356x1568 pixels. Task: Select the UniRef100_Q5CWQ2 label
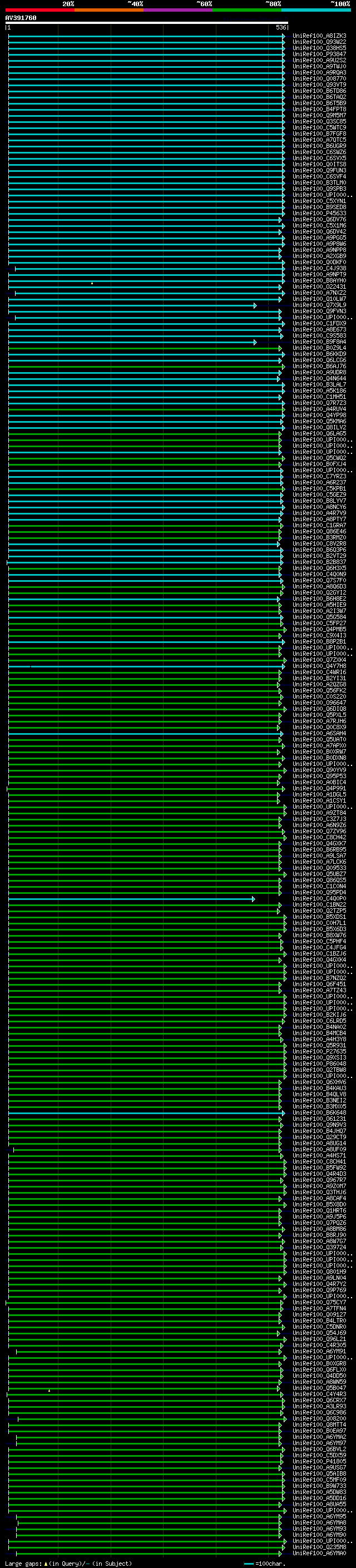point(319,458)
